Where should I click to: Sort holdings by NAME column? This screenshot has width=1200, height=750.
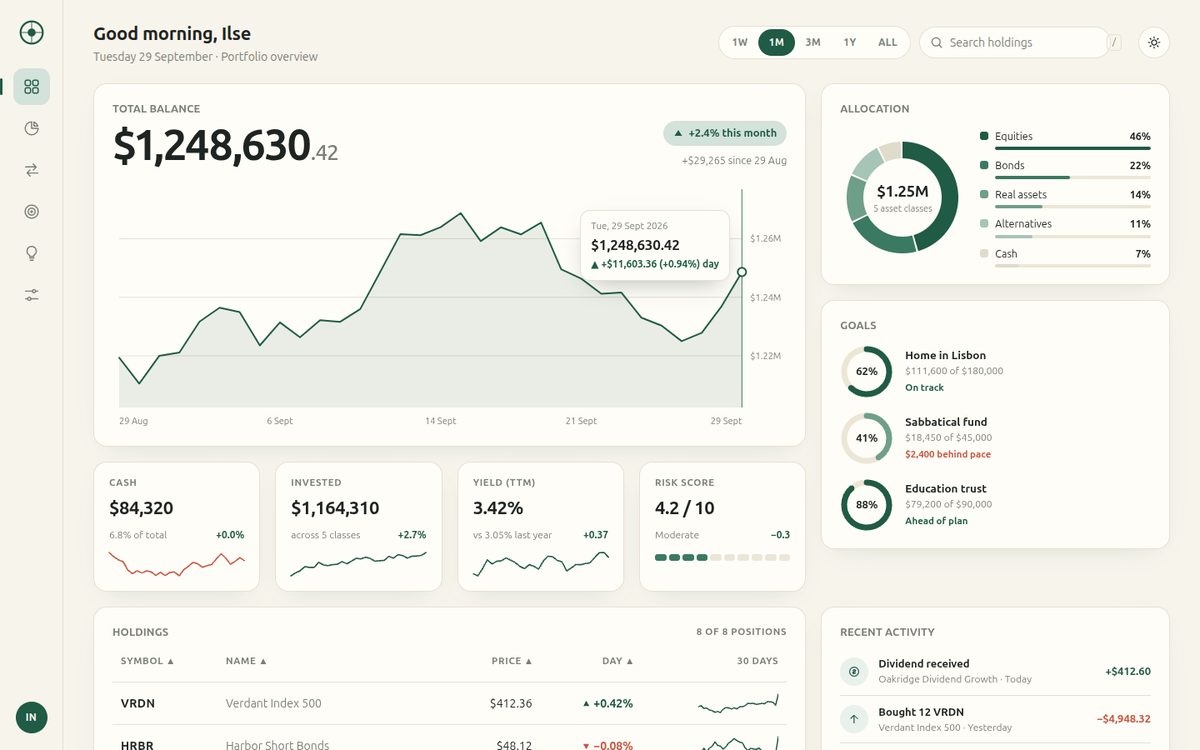[x=246, y=661]
